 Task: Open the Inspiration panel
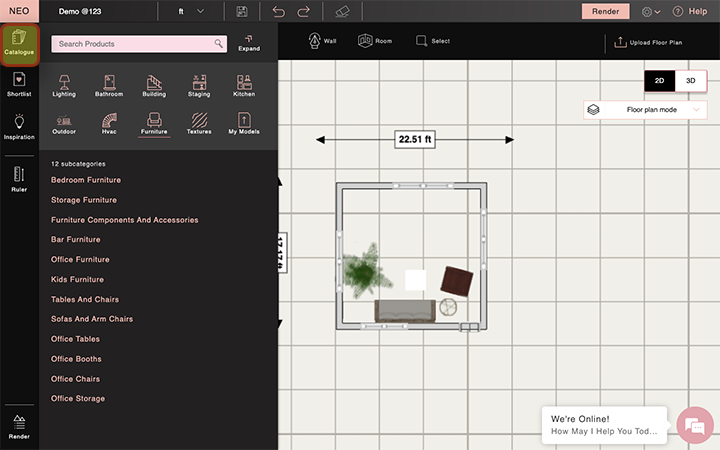pyautogui.click(x=19, y=127)
